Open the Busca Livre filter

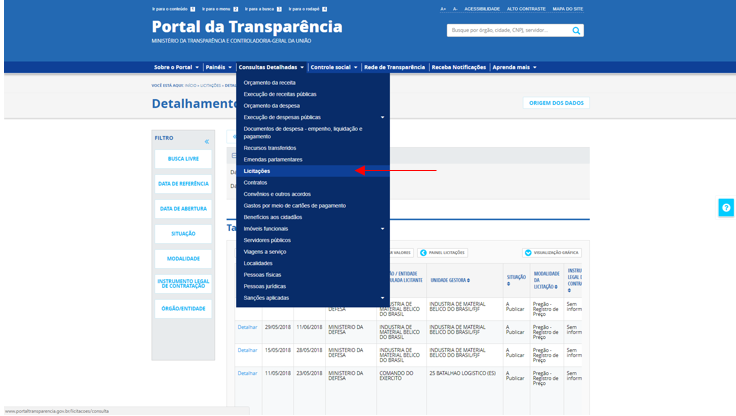(x=182, y=159)
